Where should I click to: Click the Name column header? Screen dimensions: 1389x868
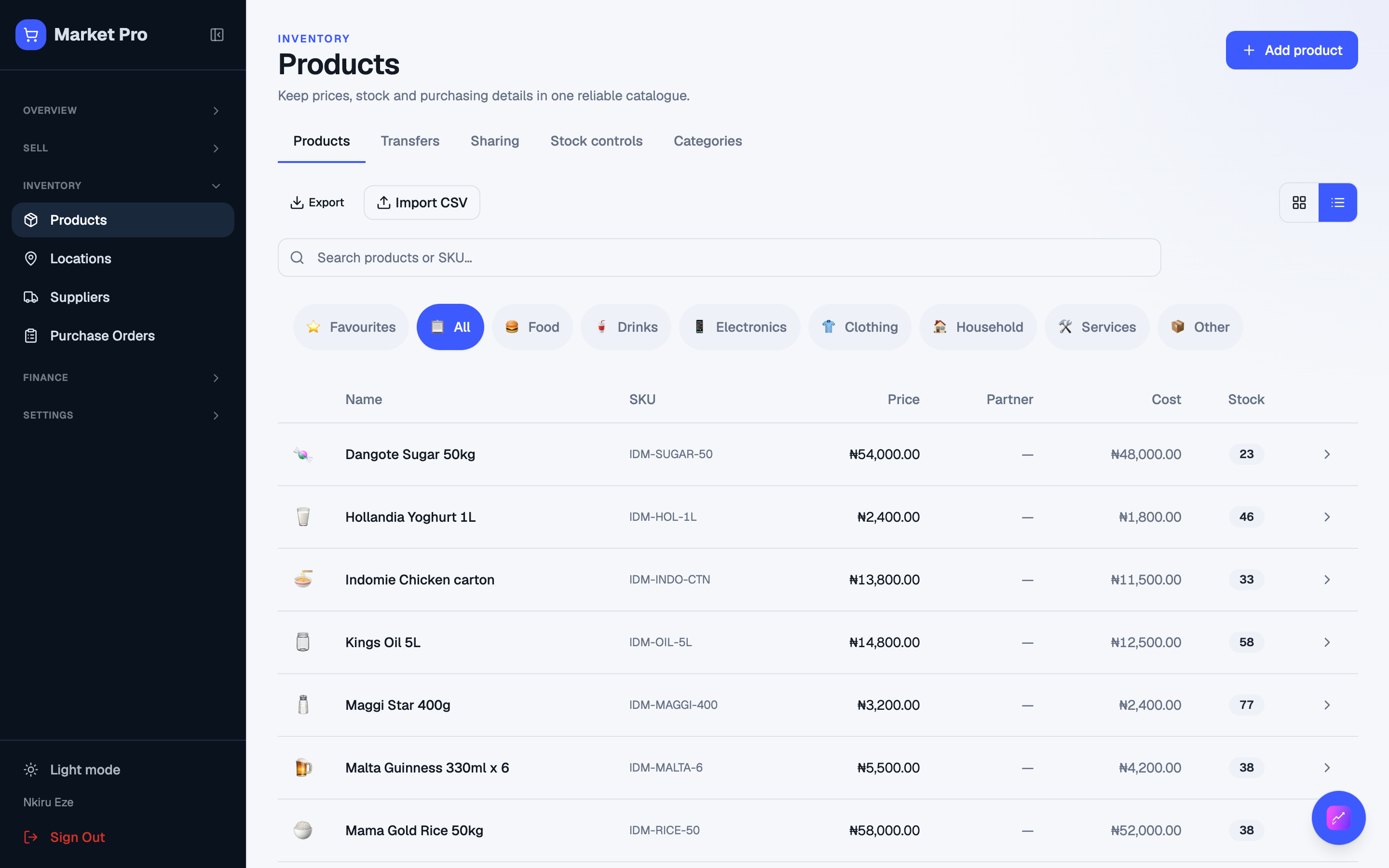363,400
